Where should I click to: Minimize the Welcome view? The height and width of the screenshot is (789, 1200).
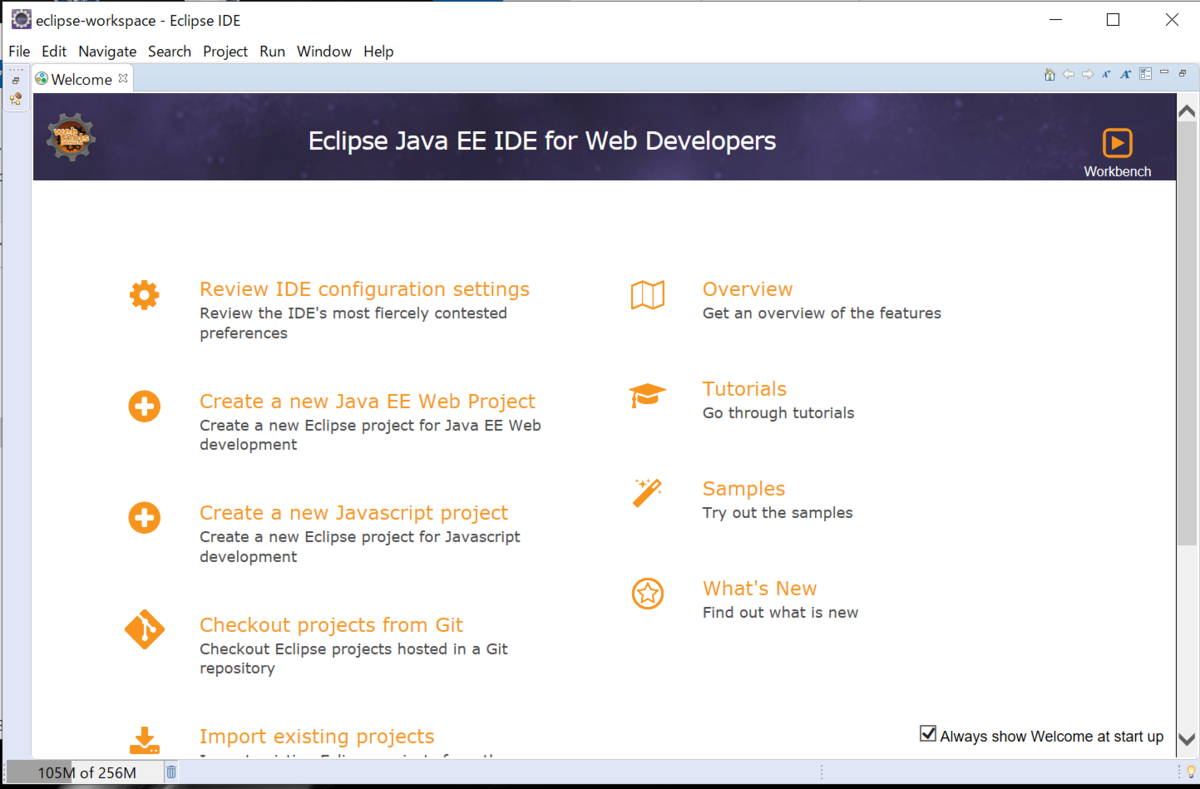(1164, 72)
